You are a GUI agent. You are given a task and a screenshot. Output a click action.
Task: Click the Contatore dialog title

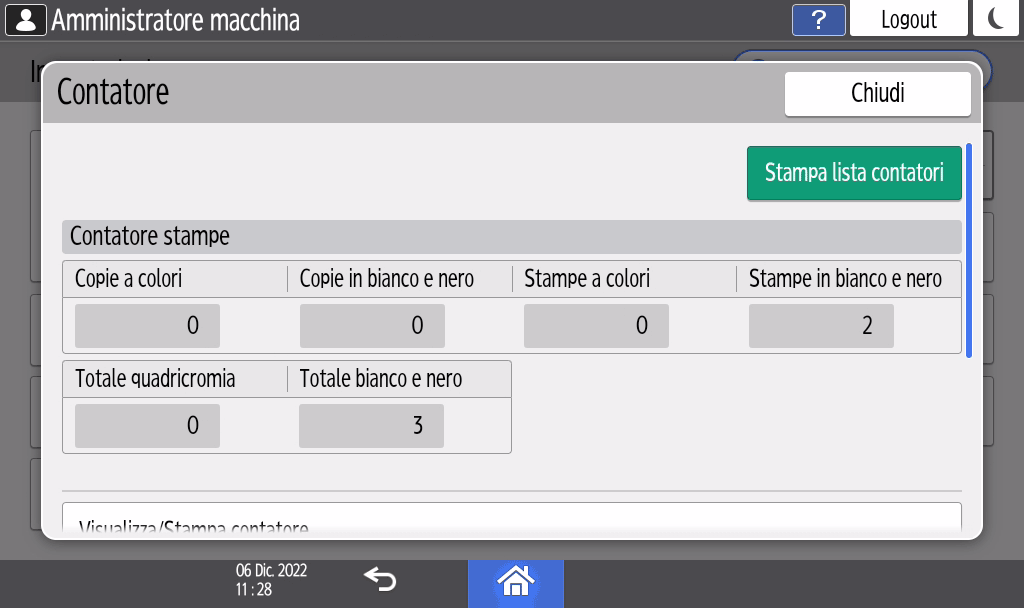(113, 92)
